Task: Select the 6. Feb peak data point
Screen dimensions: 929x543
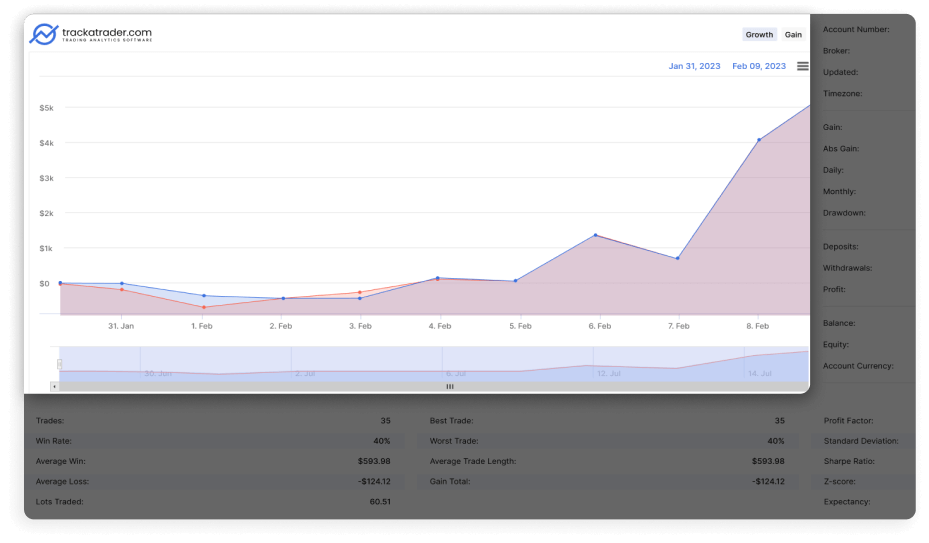Action: 595,235
